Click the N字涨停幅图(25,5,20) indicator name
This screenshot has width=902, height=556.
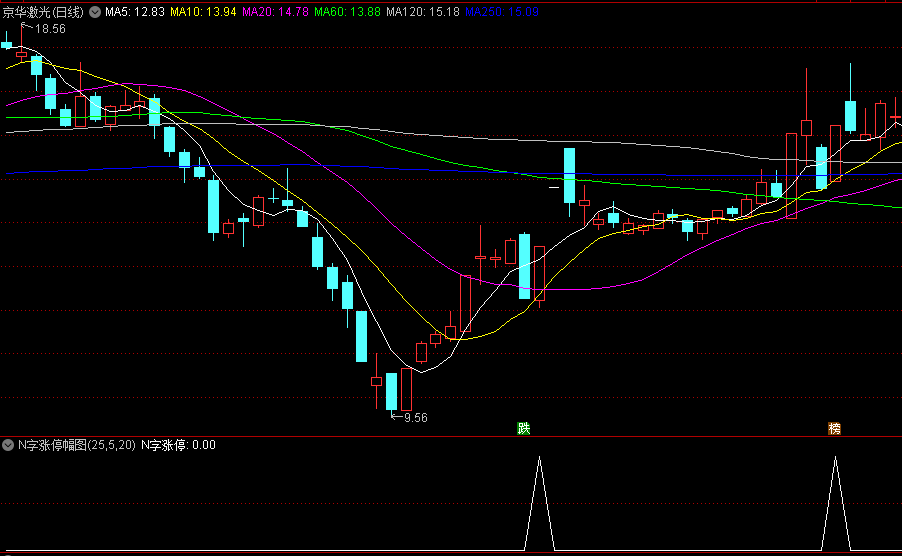click(x=77, y=444)
